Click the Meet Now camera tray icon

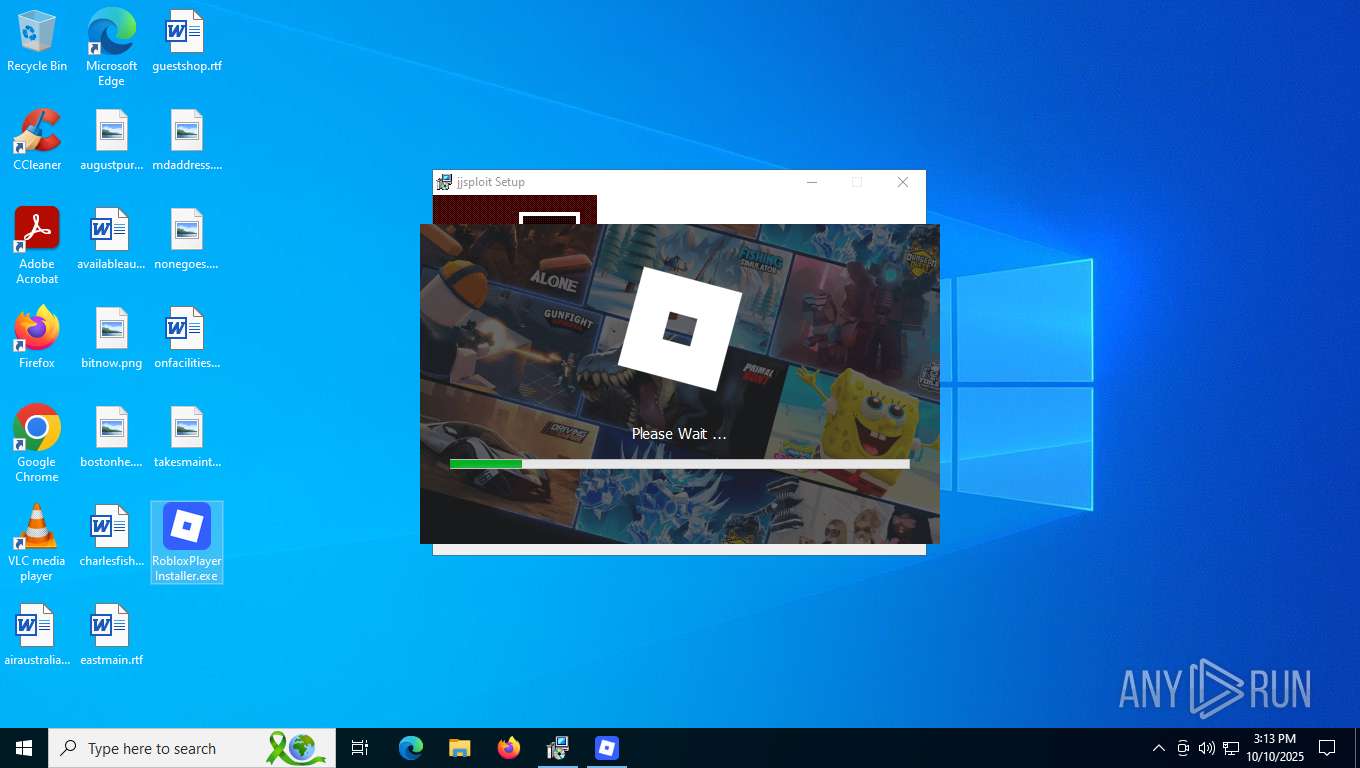(1183, 748)
